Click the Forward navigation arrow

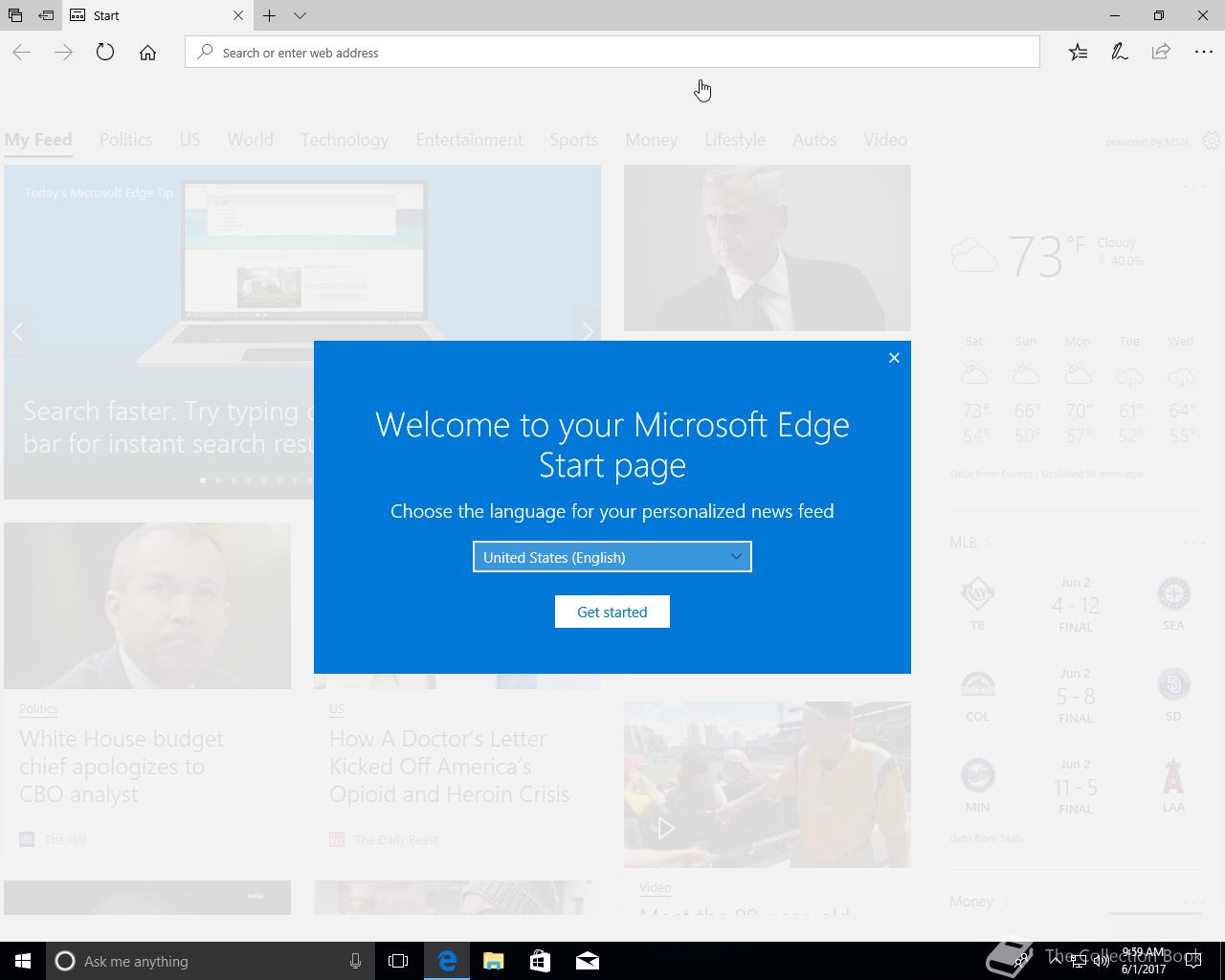pyautogui.click(x=63, y=53)
